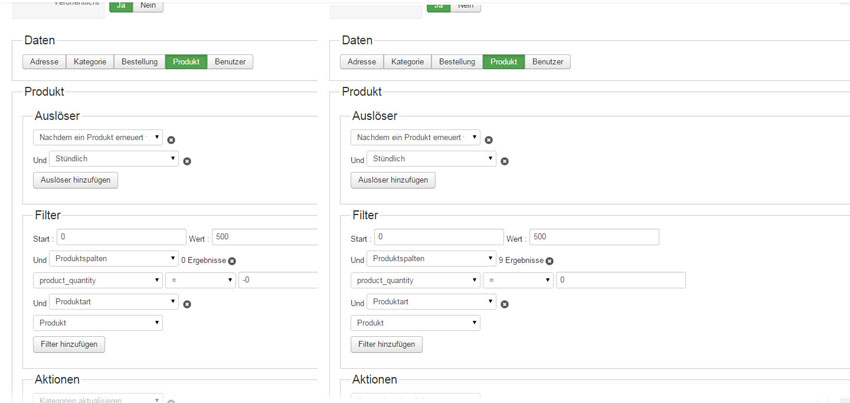Open the Stündlich dropdown in left panel
The height and width of the screenshot is (403, 850).
click(114, 159)
